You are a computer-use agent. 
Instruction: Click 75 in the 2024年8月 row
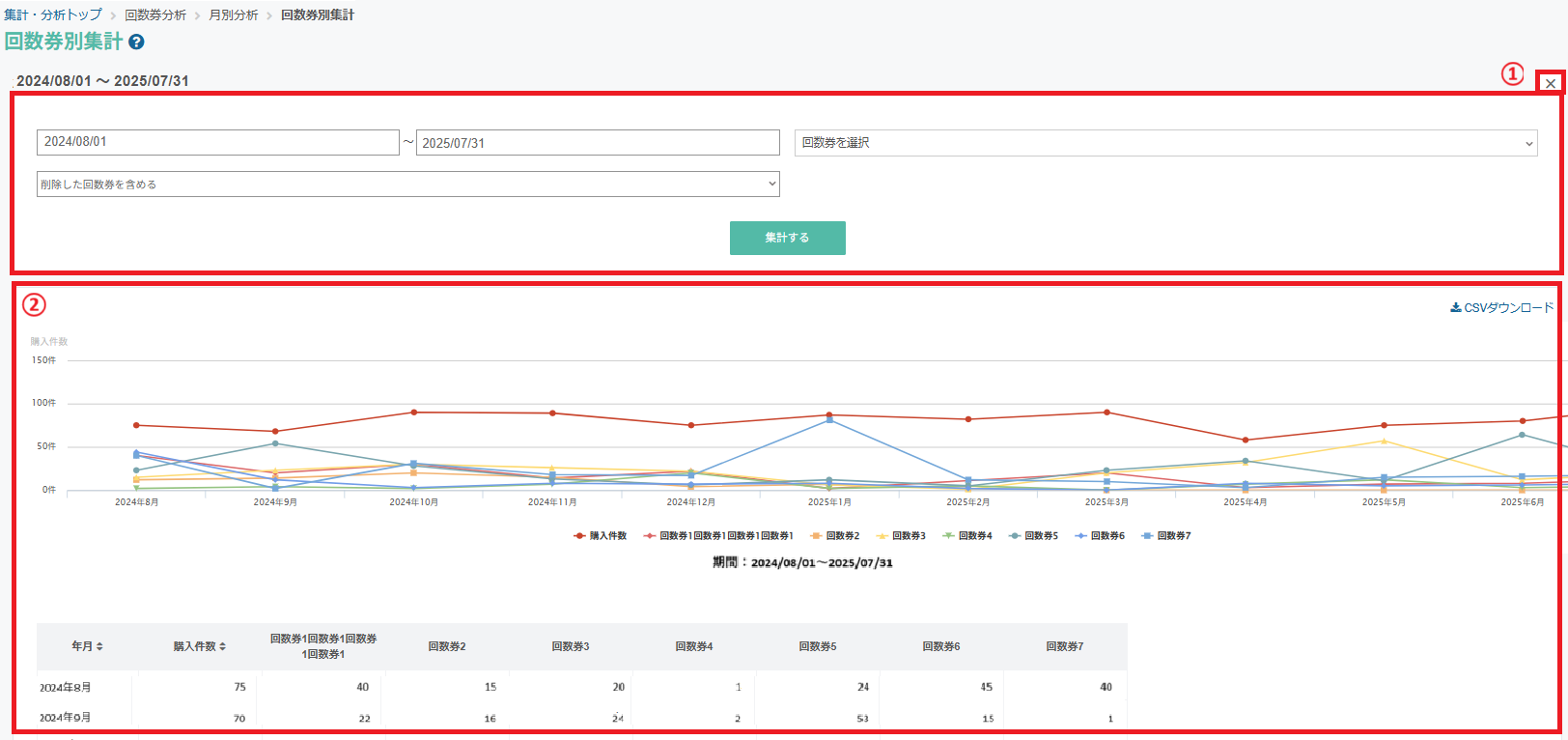(x=239, y=687)
